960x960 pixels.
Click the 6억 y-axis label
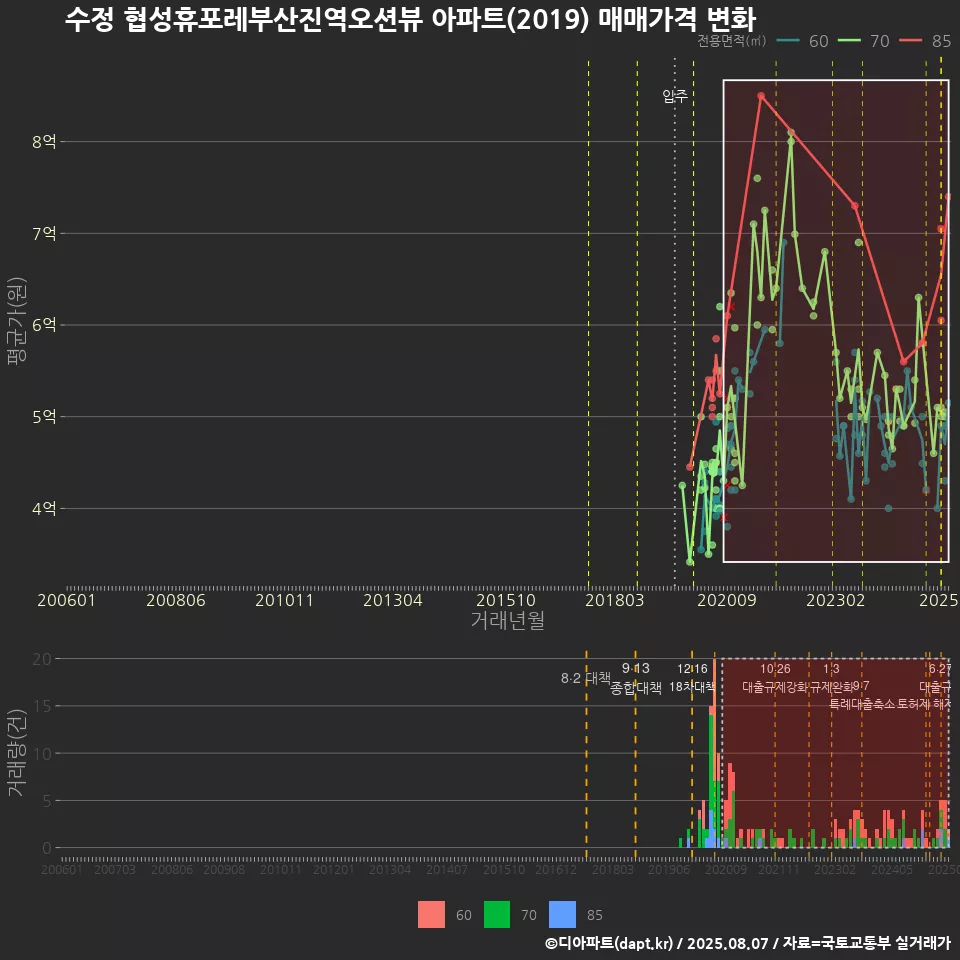(44, 325)
